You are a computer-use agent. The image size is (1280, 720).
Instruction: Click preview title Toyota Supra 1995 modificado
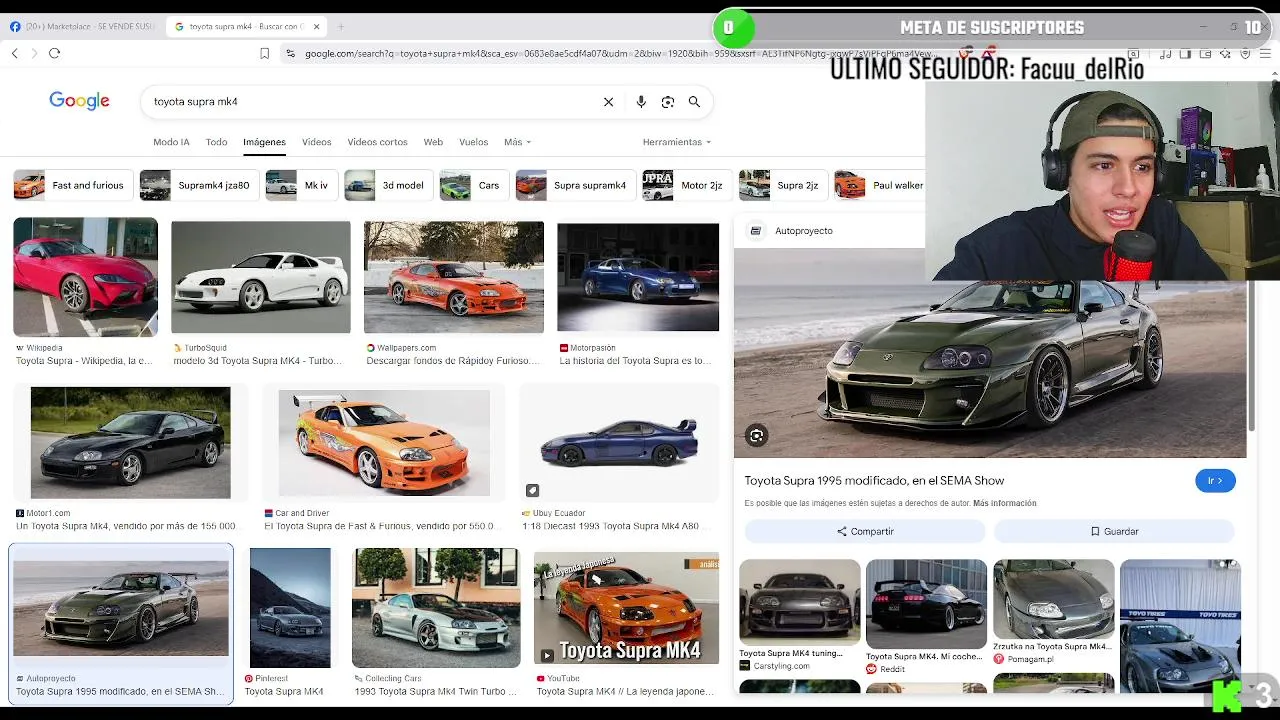point(874,481)
